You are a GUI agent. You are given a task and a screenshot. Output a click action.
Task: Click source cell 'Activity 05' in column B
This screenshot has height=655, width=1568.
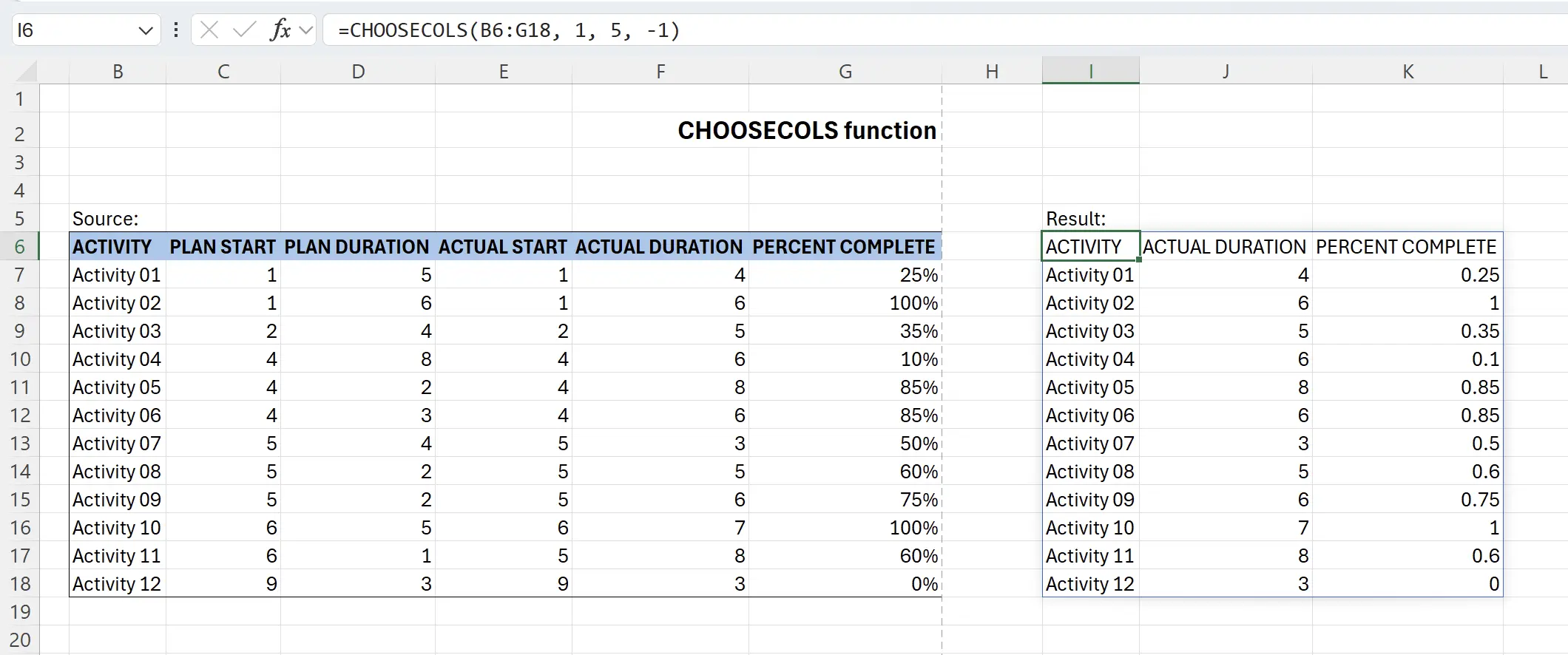pos(118,387)
